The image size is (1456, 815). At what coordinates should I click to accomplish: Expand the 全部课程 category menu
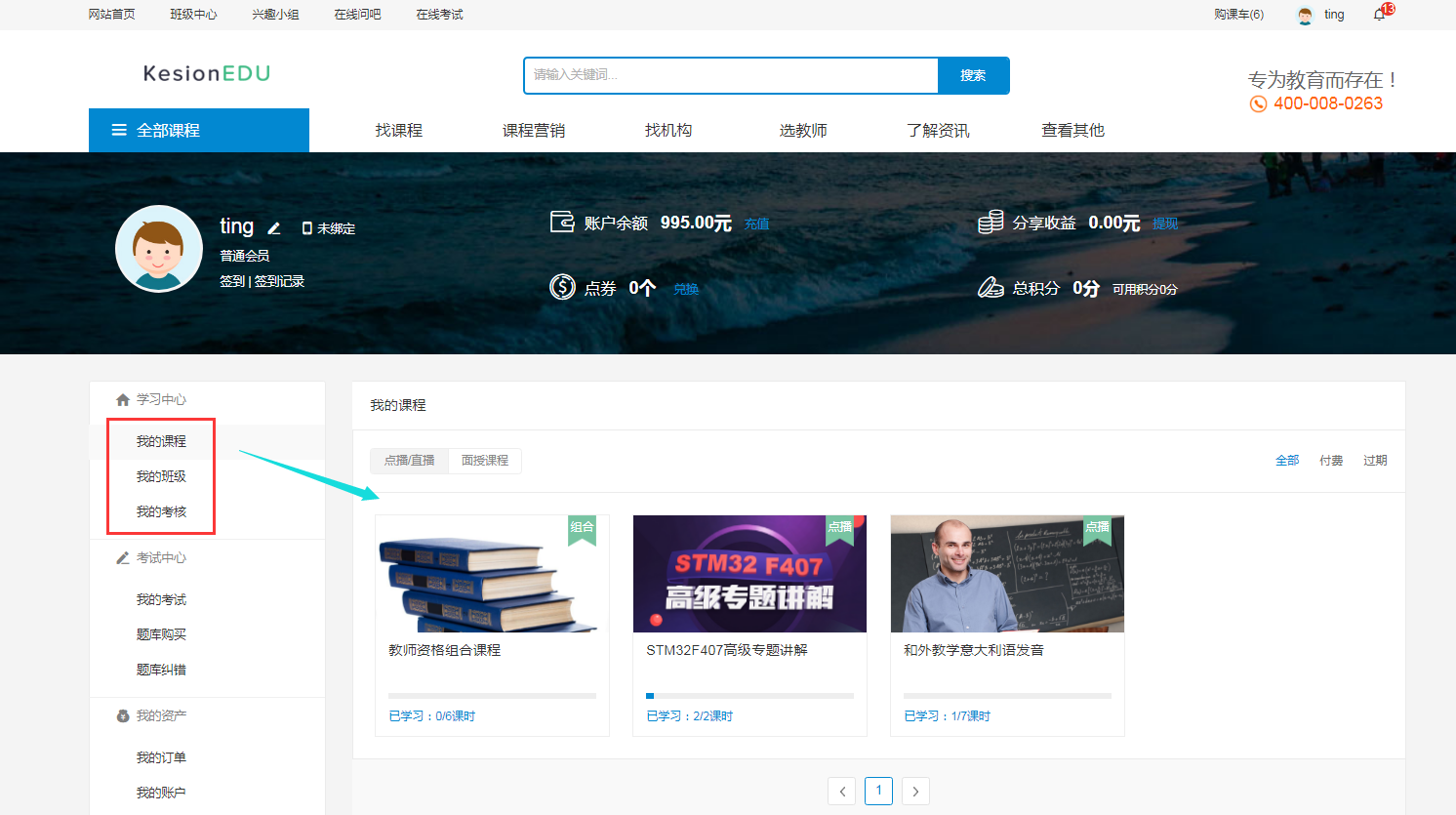pos(199,130)
